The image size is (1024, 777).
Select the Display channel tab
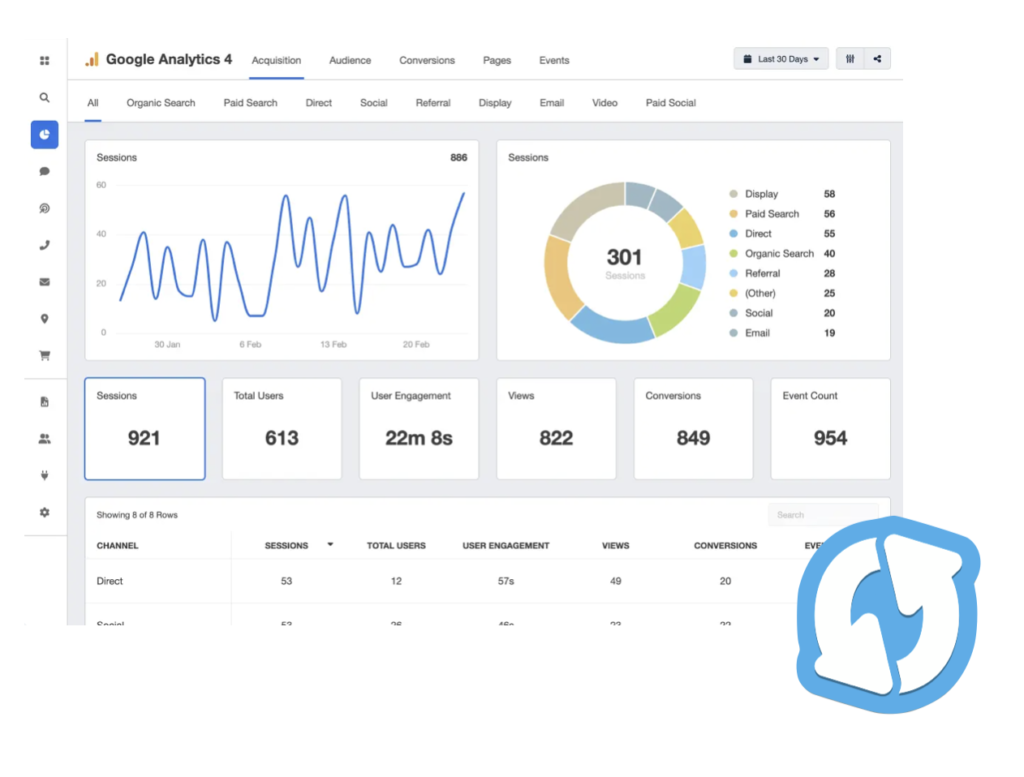495,103
